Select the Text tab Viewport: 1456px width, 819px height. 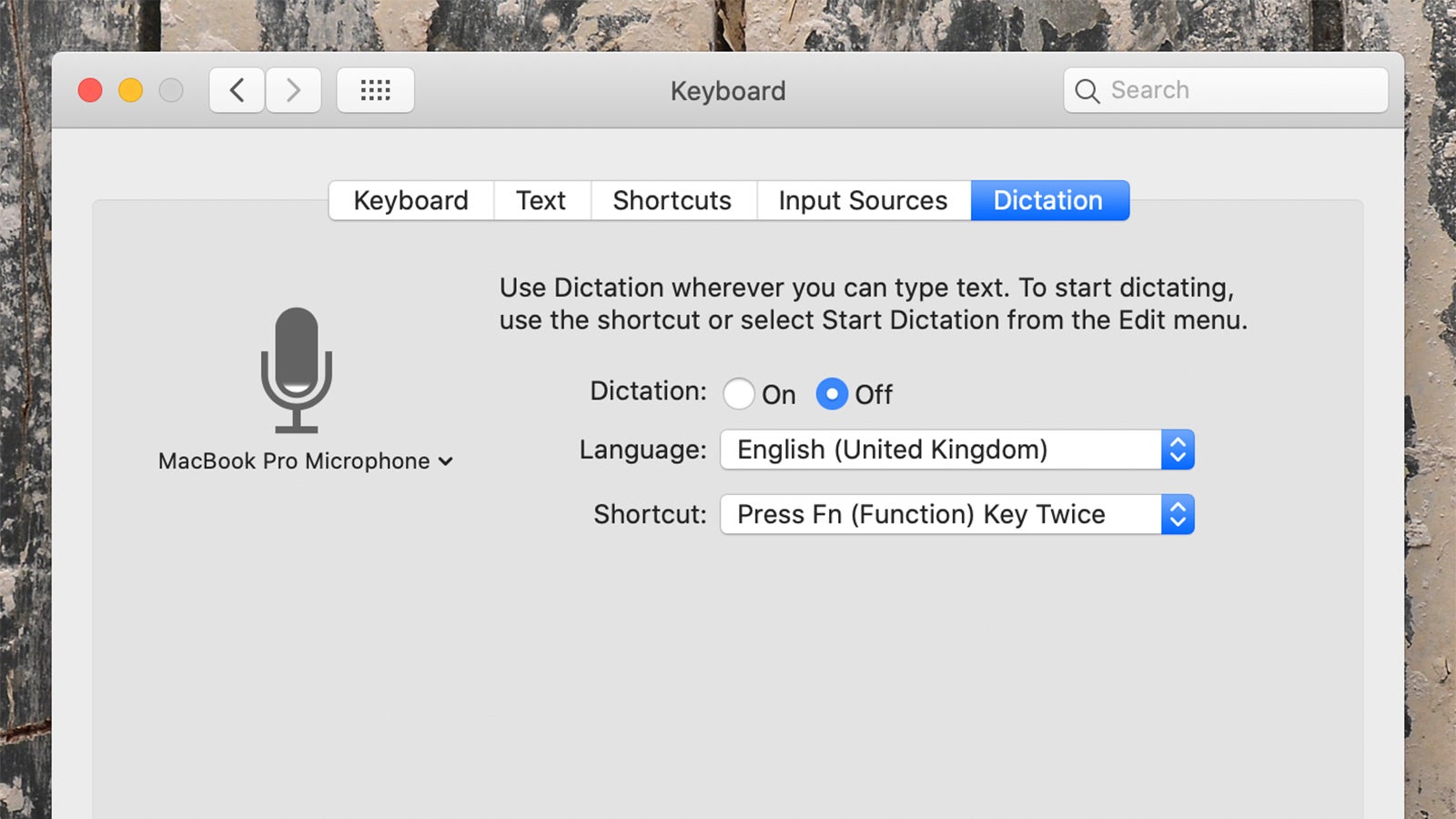click(x=541, y=200)
